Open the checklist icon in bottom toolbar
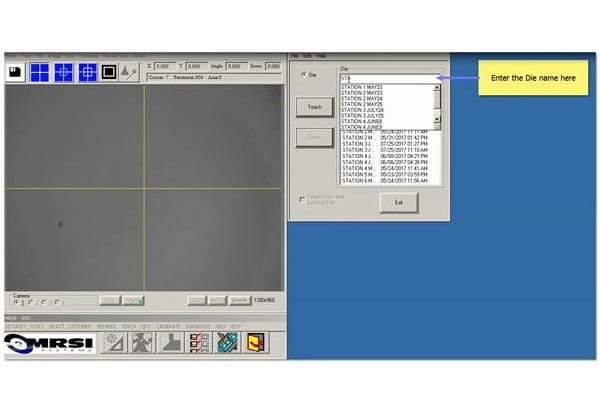Viewport: 600px width, 400px height. pyautogui.click(x=199, y=343)
